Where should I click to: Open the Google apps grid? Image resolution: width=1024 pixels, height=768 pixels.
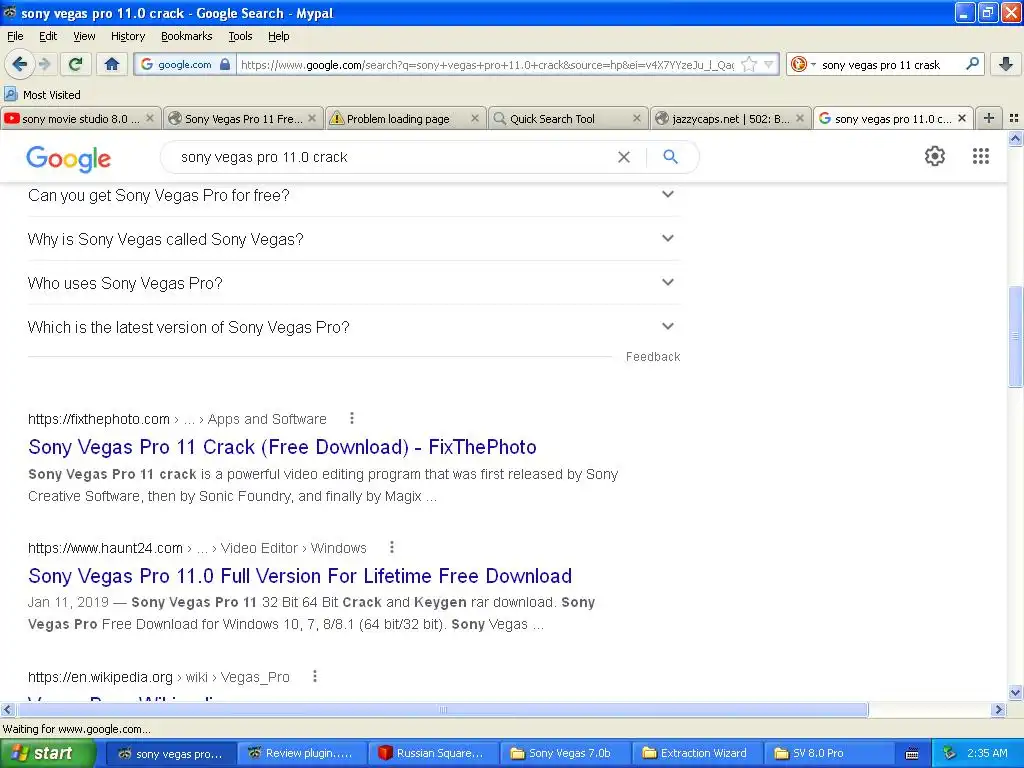(981, 156)
